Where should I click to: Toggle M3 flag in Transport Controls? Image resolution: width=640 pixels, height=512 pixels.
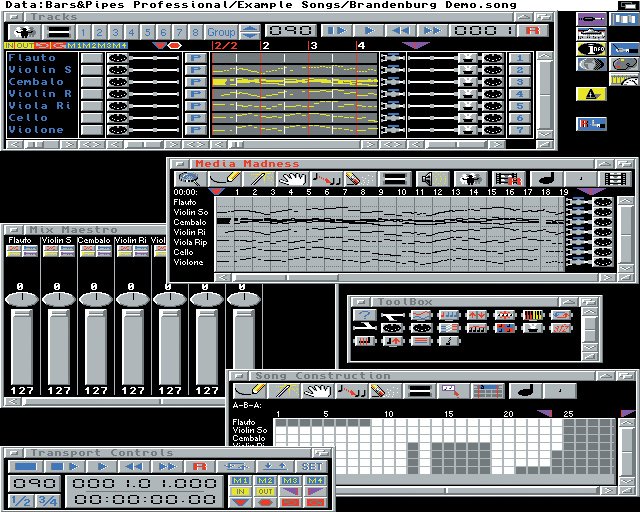pyautogui.click(x=290, y=480)
